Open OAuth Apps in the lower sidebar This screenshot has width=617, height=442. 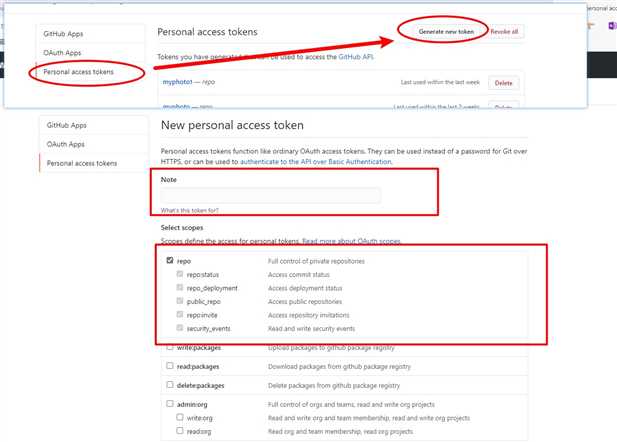(x=65, y=144)
